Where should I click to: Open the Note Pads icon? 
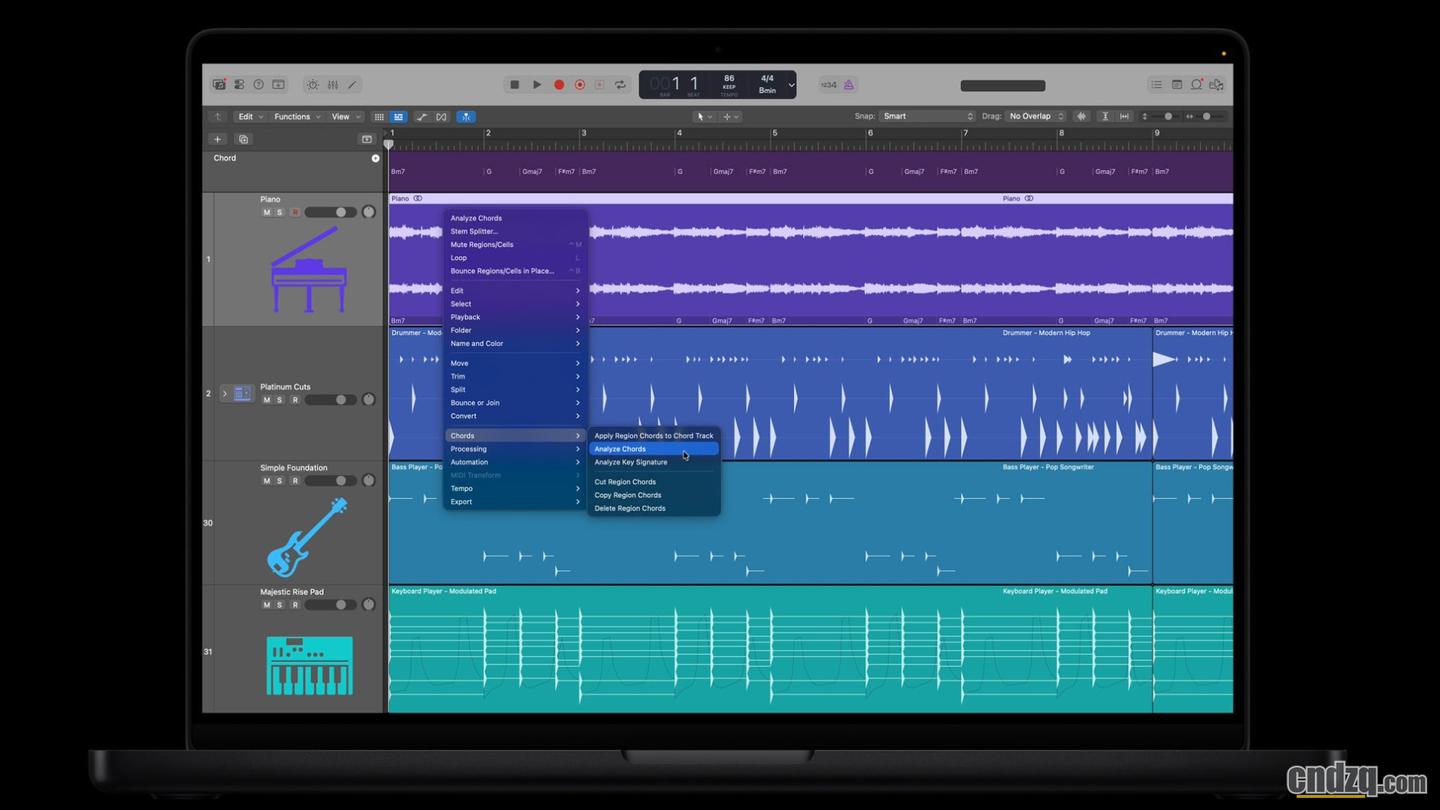pos(1177,85)
